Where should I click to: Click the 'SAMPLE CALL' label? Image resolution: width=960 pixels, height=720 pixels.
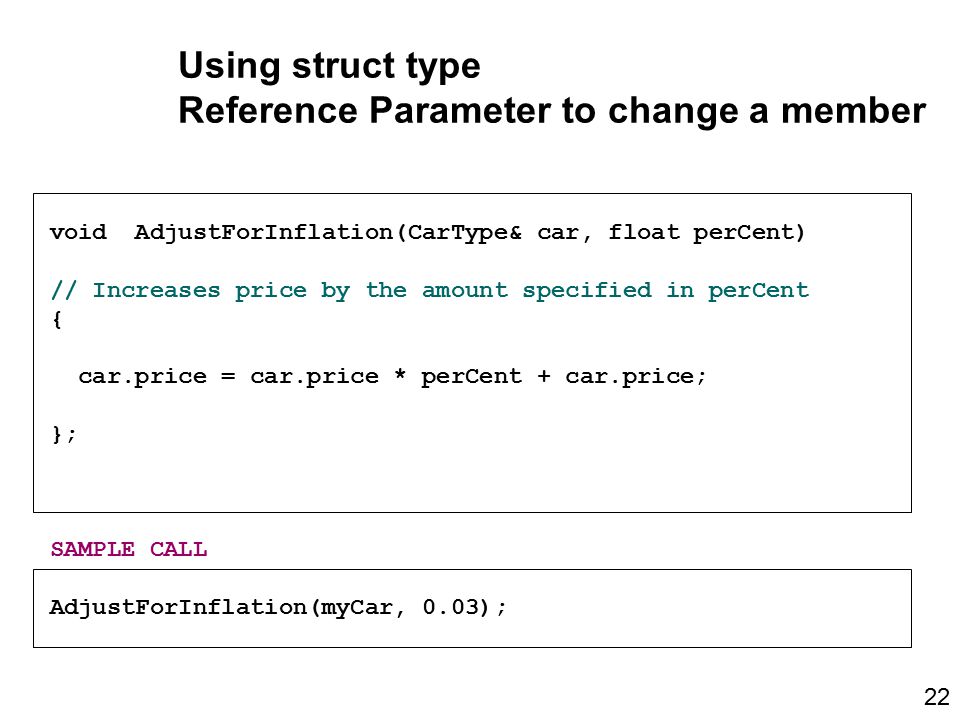pos(129,549)
